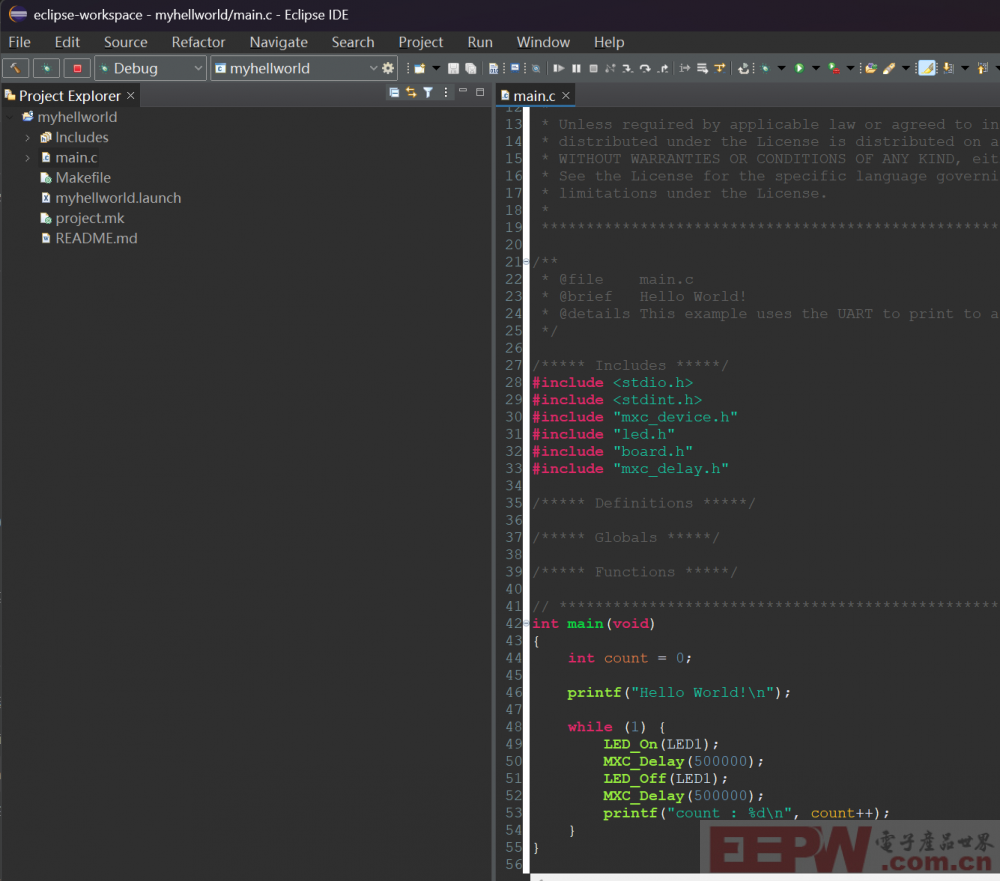Click the Disconnect debug icon
Screen dimensions: 1000x881
(x=610, y=68)
